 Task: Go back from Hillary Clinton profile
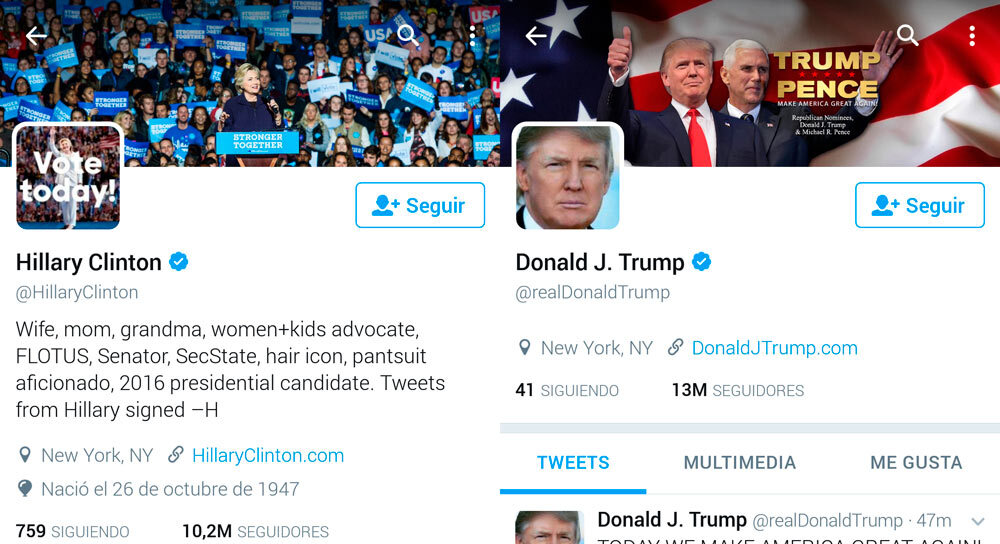coord(36,36)
